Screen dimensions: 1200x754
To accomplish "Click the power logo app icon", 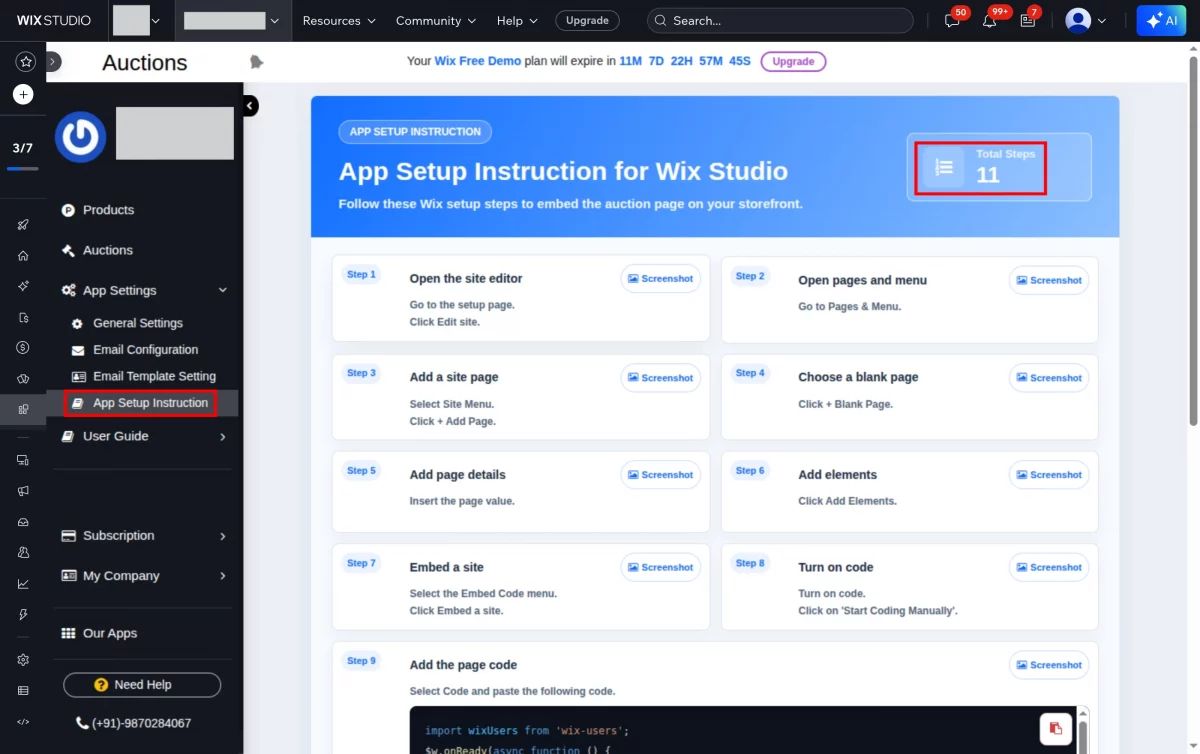I will coord(80,136).
